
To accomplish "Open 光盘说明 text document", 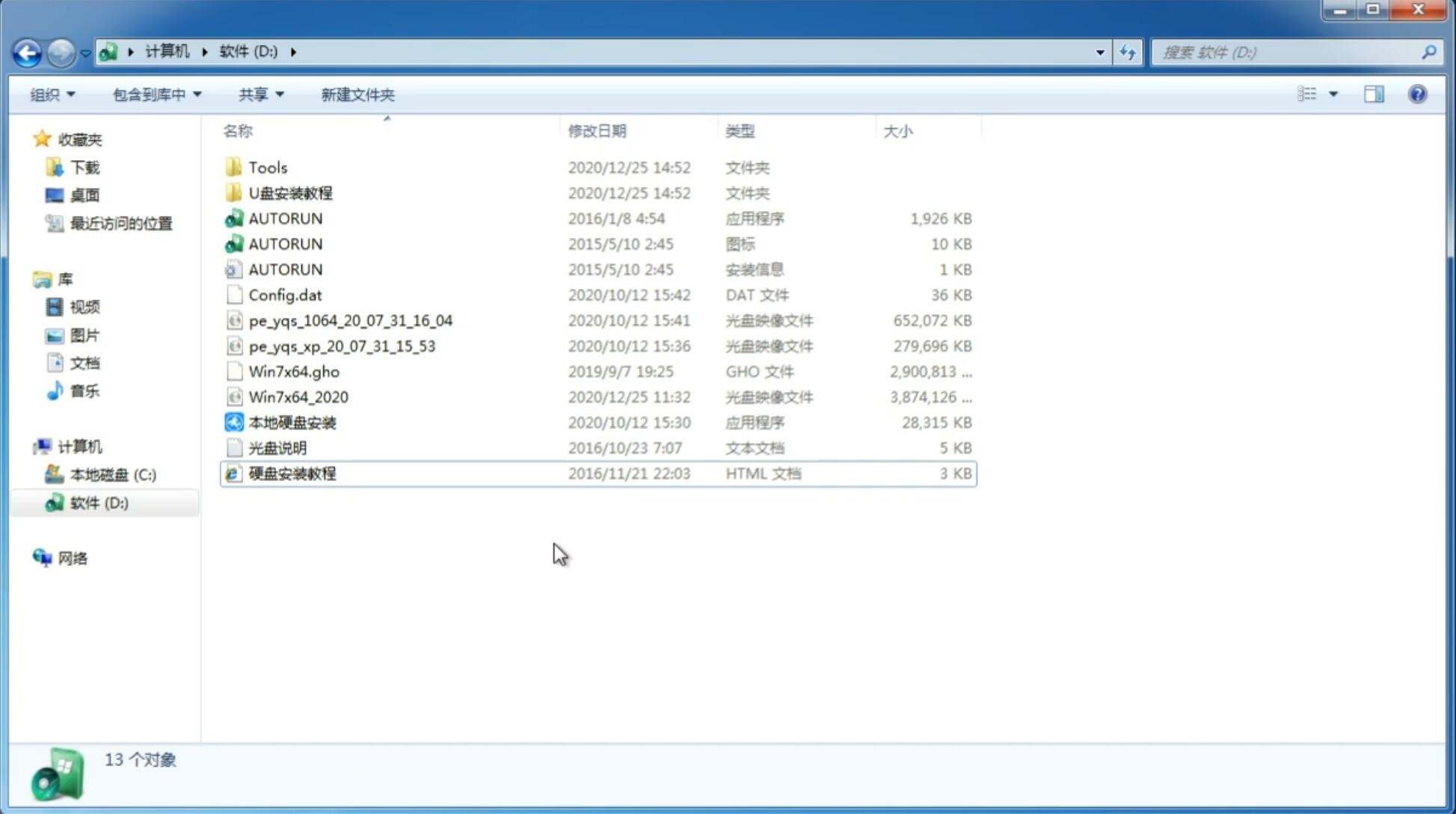I will click(277, 447).
